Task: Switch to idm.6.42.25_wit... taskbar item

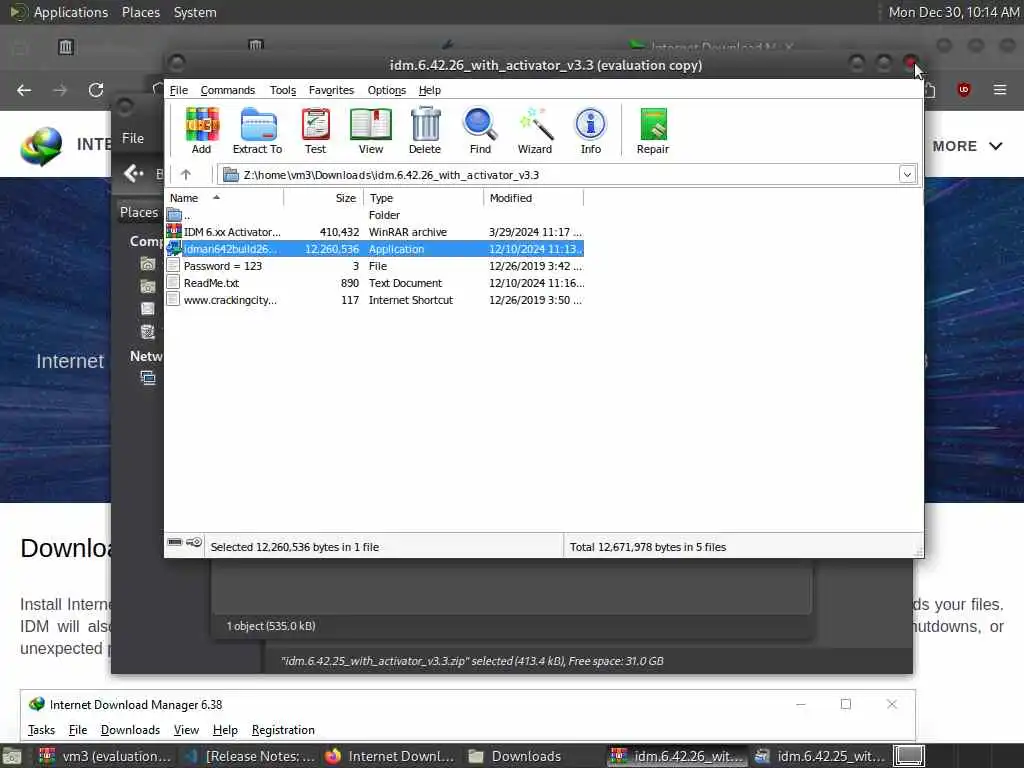Action: [x=820, y=756]
